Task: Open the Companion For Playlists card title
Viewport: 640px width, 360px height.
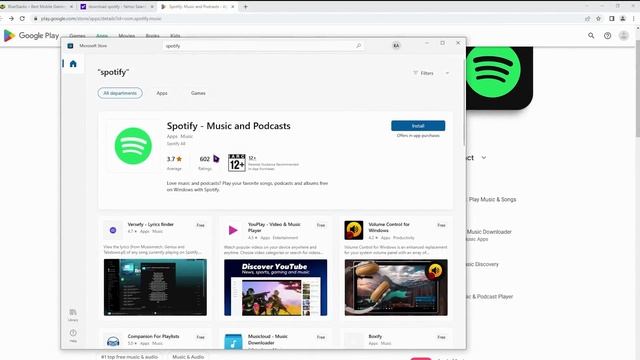Action: pyautogui.click(x=153, y=336)
